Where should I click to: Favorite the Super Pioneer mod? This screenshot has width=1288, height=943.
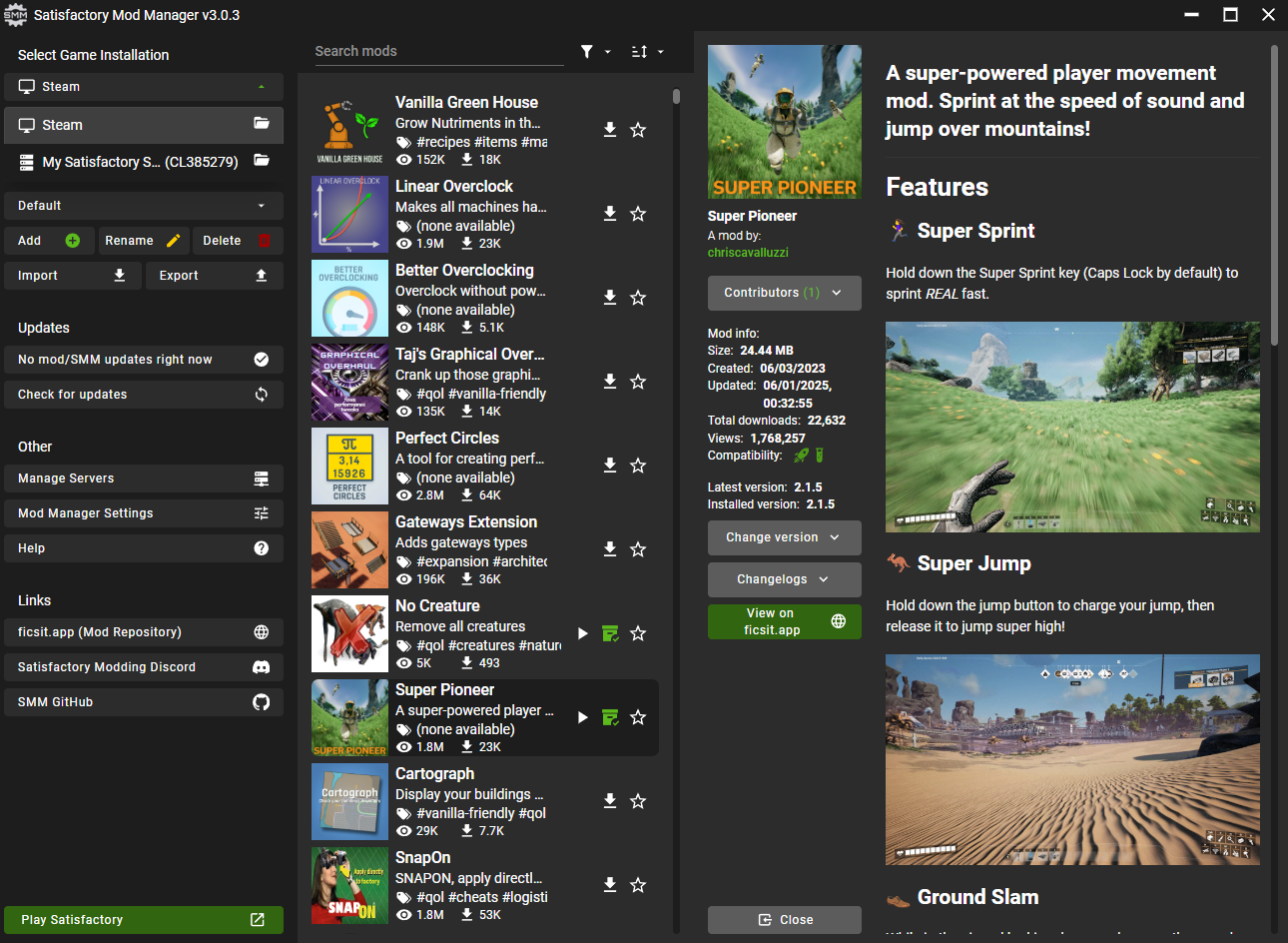[639, 717]
